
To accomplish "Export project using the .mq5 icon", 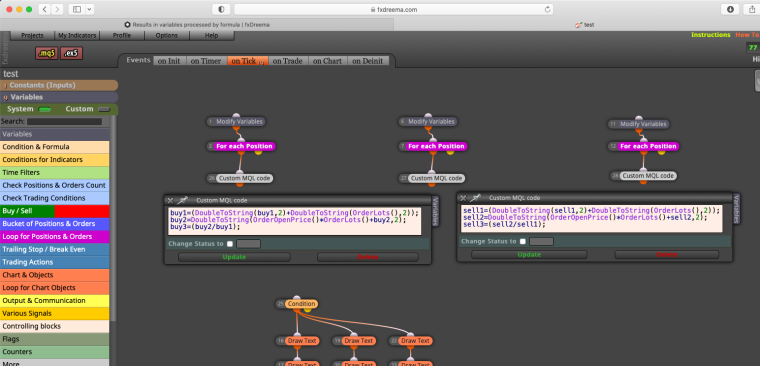I will [x=46, y=53].
